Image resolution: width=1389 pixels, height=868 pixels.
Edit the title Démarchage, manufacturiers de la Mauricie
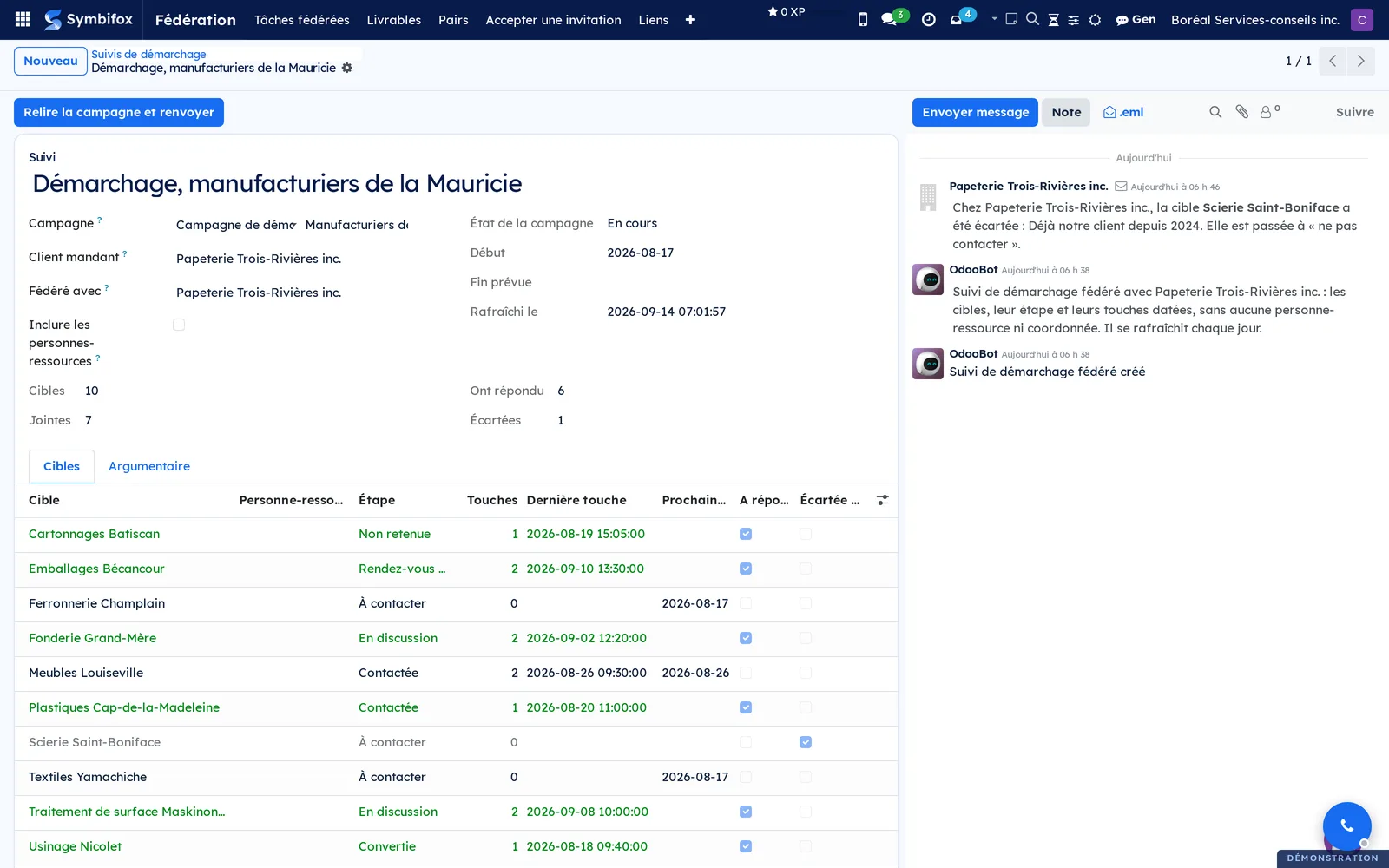[277, 183]
